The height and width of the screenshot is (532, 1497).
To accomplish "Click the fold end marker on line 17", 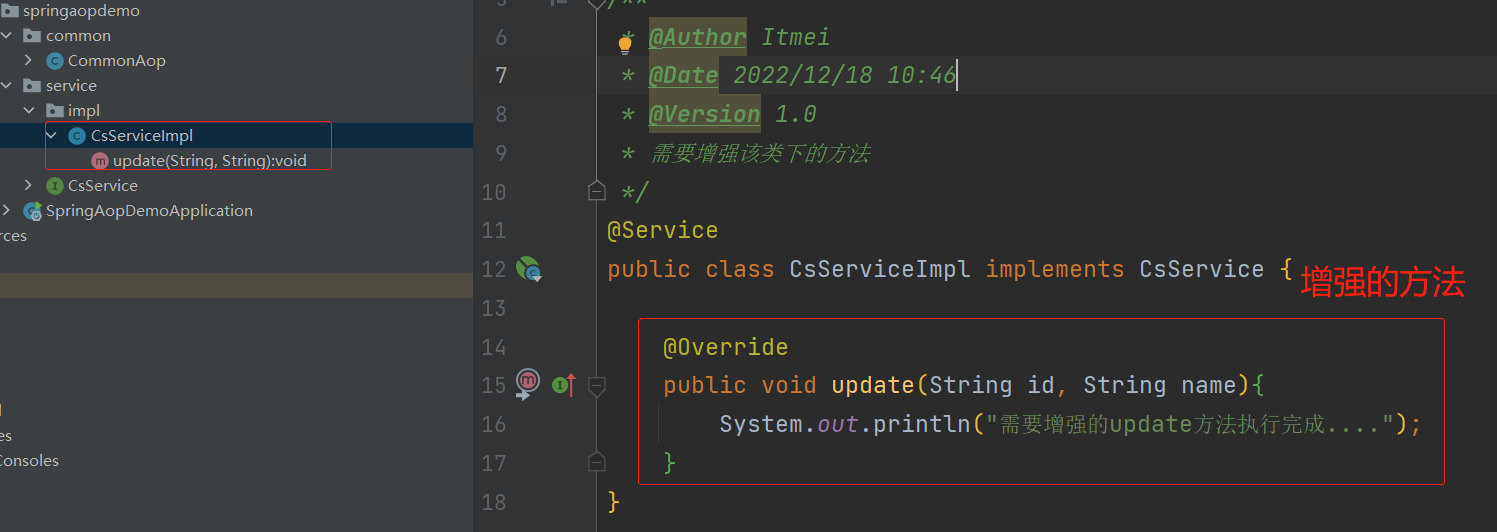I will (597, 462).
